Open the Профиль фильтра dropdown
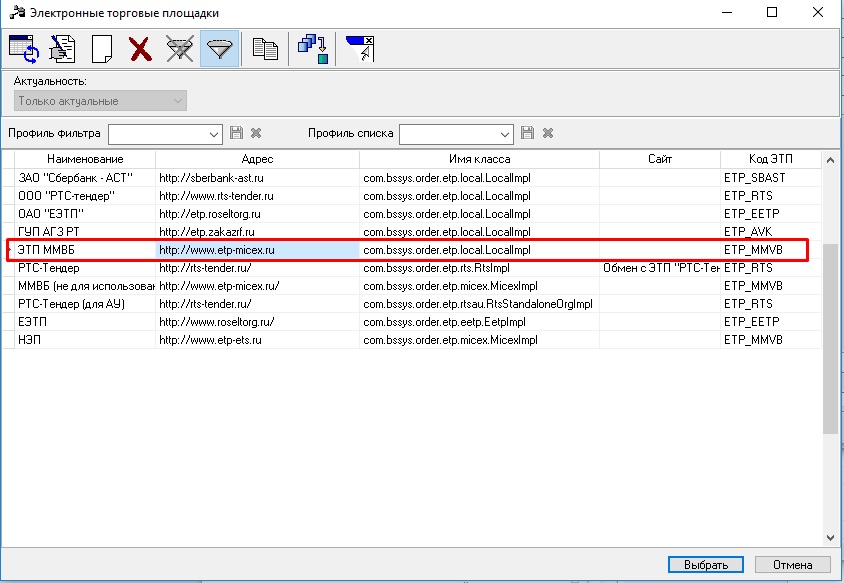The height and width of the screenshot is (583, 844). pyautogui.click(x=214, y=134)
